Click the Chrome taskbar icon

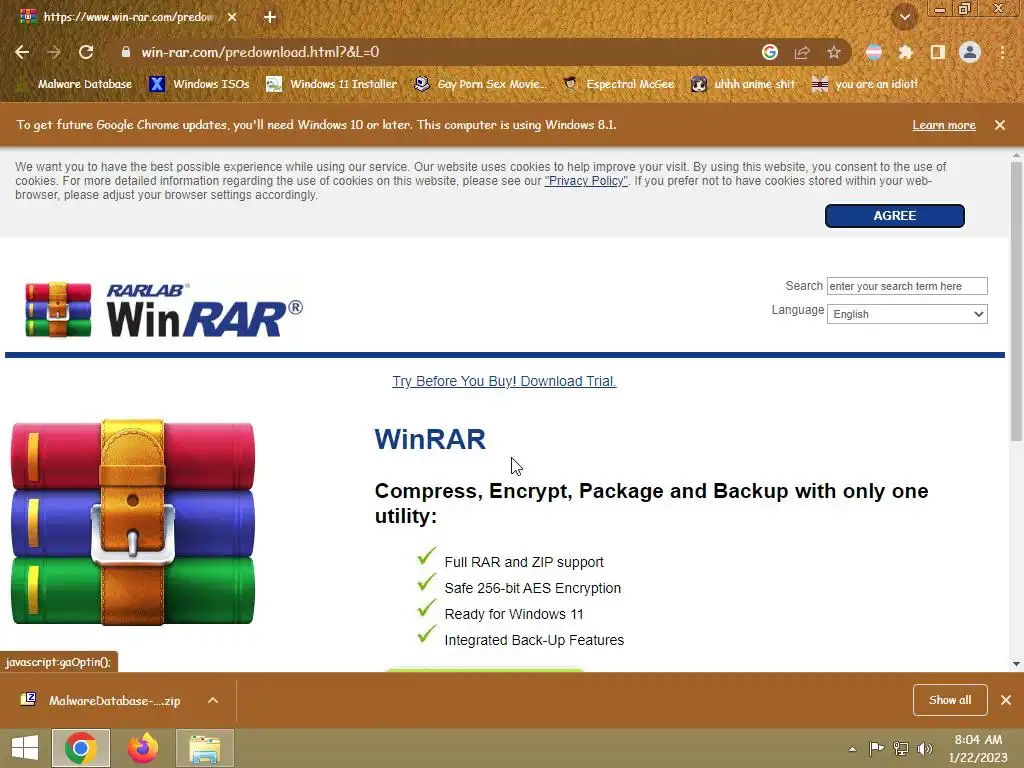tap(81, 748)
